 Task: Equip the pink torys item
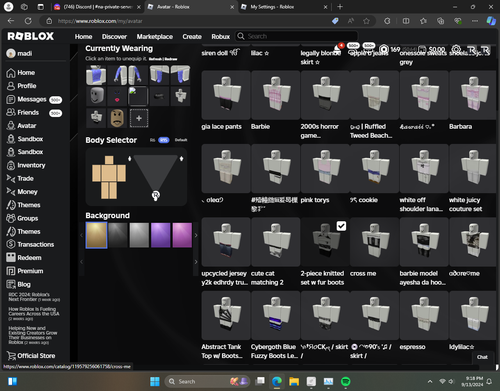(325, 168)
